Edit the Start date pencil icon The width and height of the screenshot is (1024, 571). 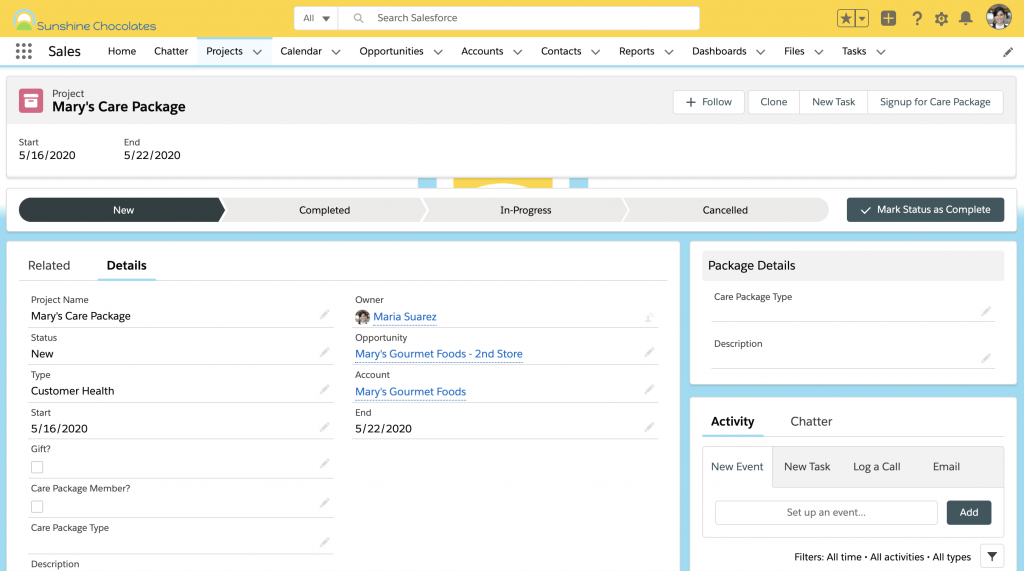tap(325, 427)
